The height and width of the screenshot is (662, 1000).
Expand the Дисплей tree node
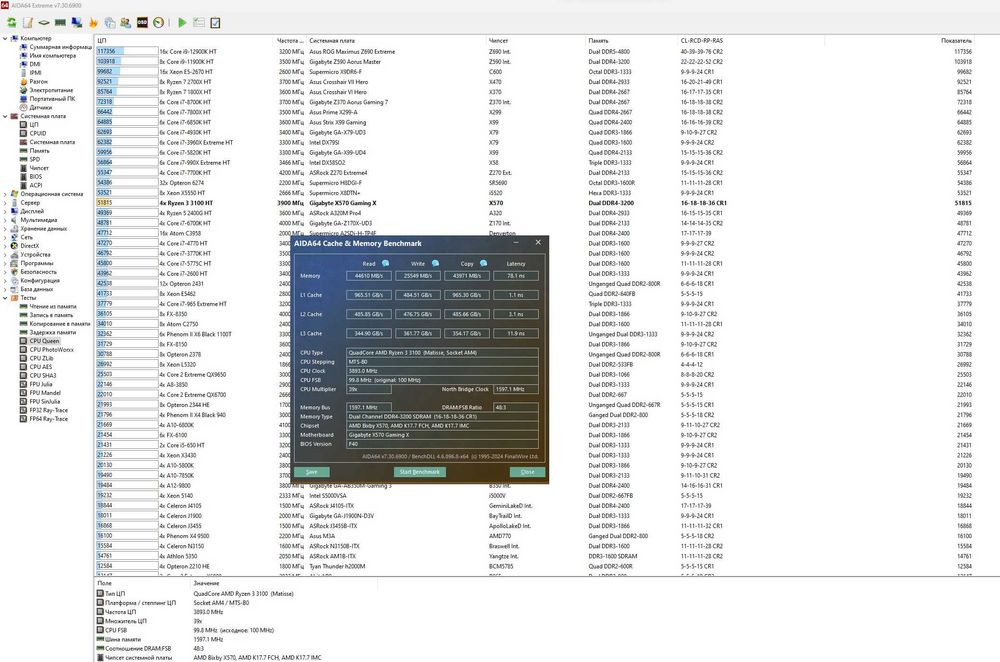(x=5, y=211)
